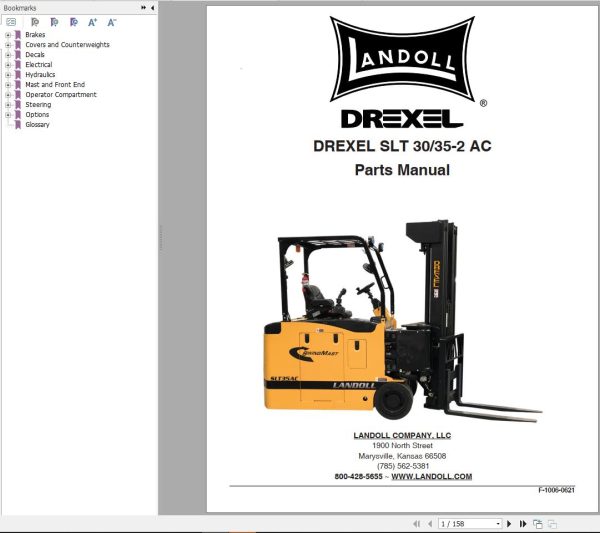Click the Parts Manual heading

pyautogui.click(x=402, y=170)
